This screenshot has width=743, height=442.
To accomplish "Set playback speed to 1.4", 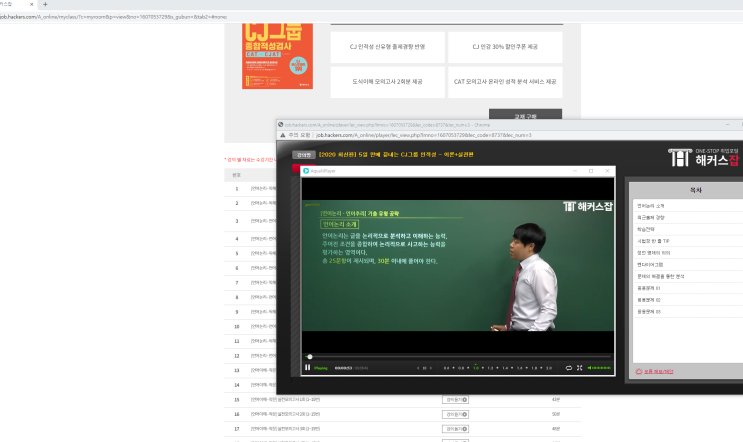I will coord(505,368).
